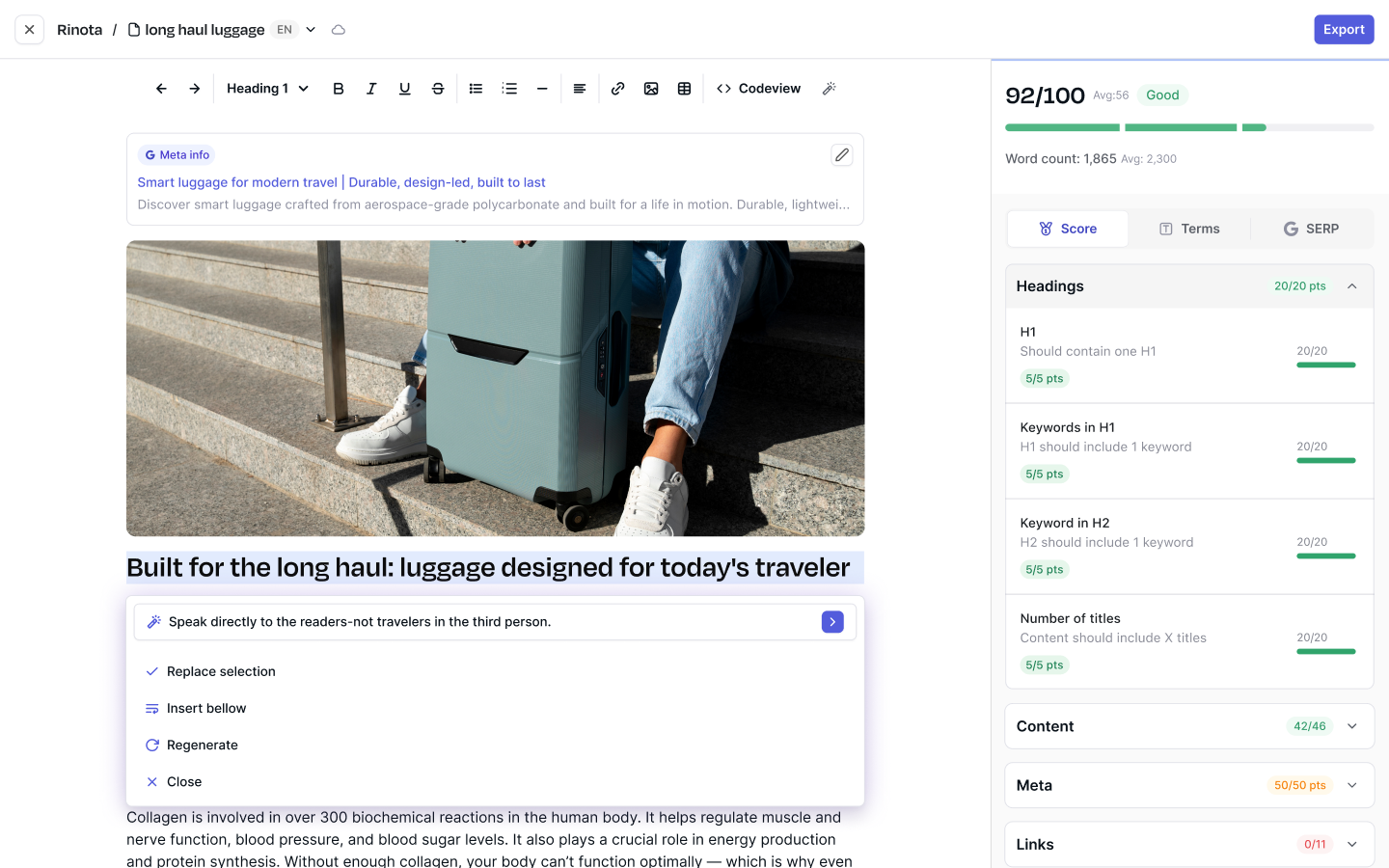1389x868 pixels.
Task: Edit meta info with the pencil icon
Action: click(x=842, y=155)
